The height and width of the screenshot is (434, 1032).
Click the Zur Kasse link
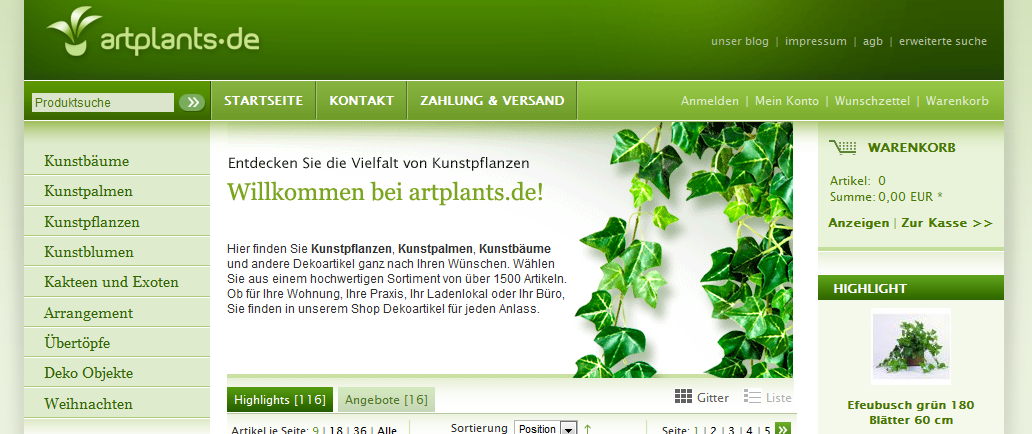coord(947,223)
